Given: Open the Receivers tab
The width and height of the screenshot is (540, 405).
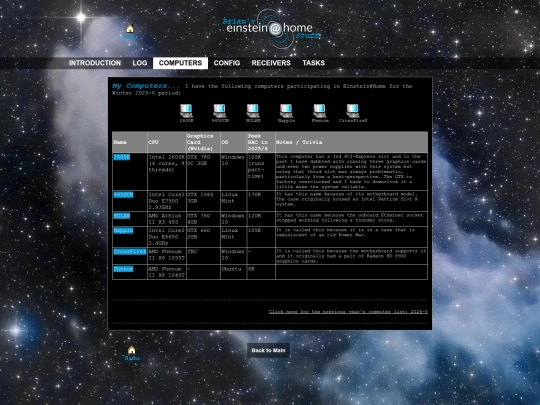Looking at the screenshot, I should pyautogui.click(x=271, y=63).
